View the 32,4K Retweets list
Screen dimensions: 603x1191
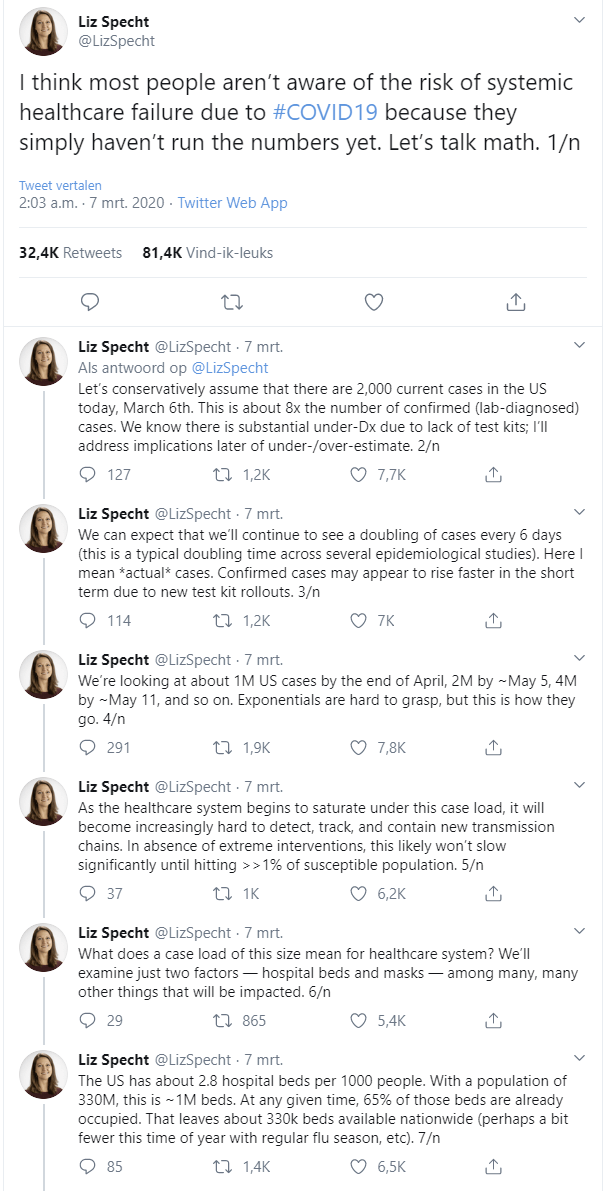coord(70,253)
